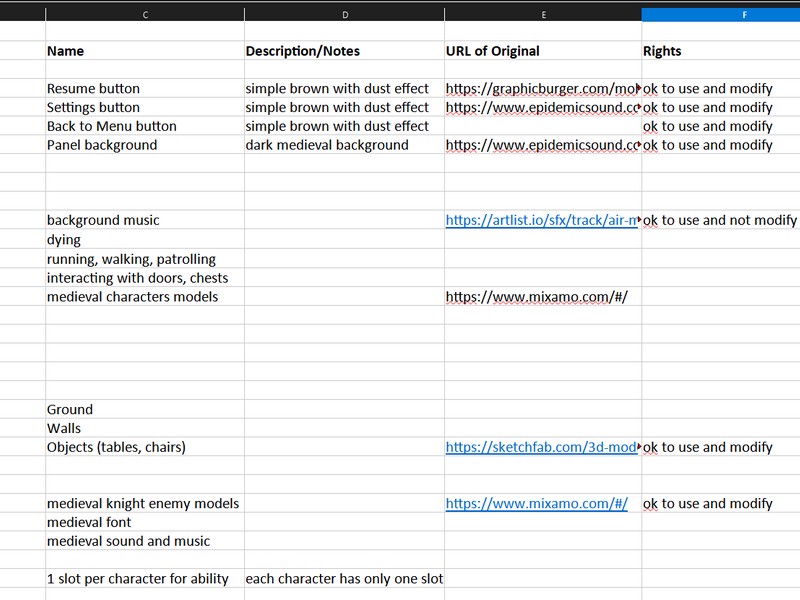Image resolution: width=800 pixels, height=600 pixels.
Task: Click 'each character has only one slot' cell
Action: (344, 579)
